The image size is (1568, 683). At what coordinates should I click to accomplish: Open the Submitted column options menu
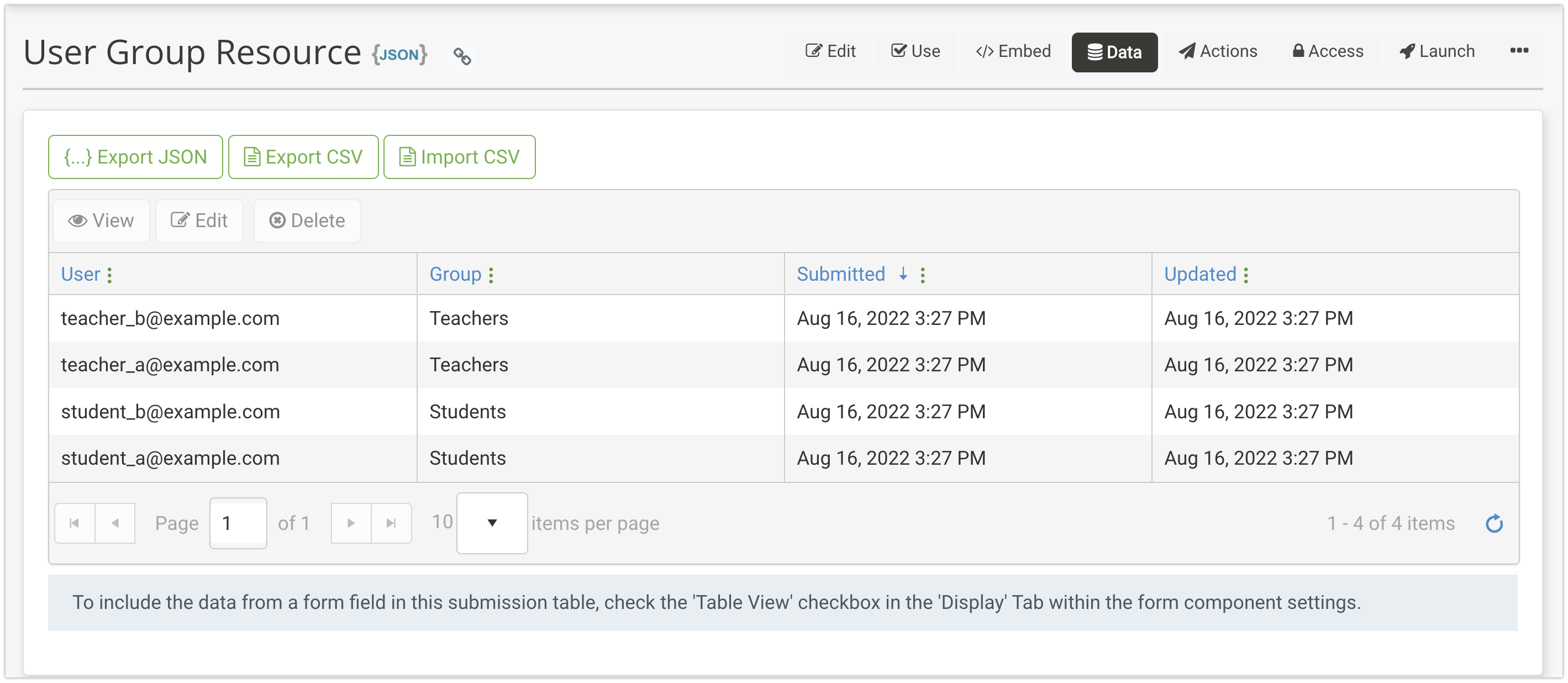pyautogui.click(x=923, y=275)
